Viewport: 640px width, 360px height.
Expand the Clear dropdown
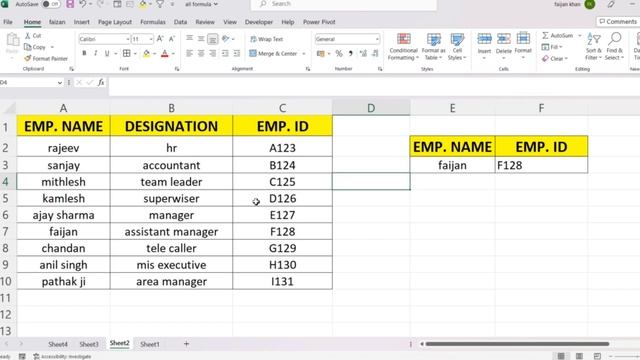click(566, 59)
